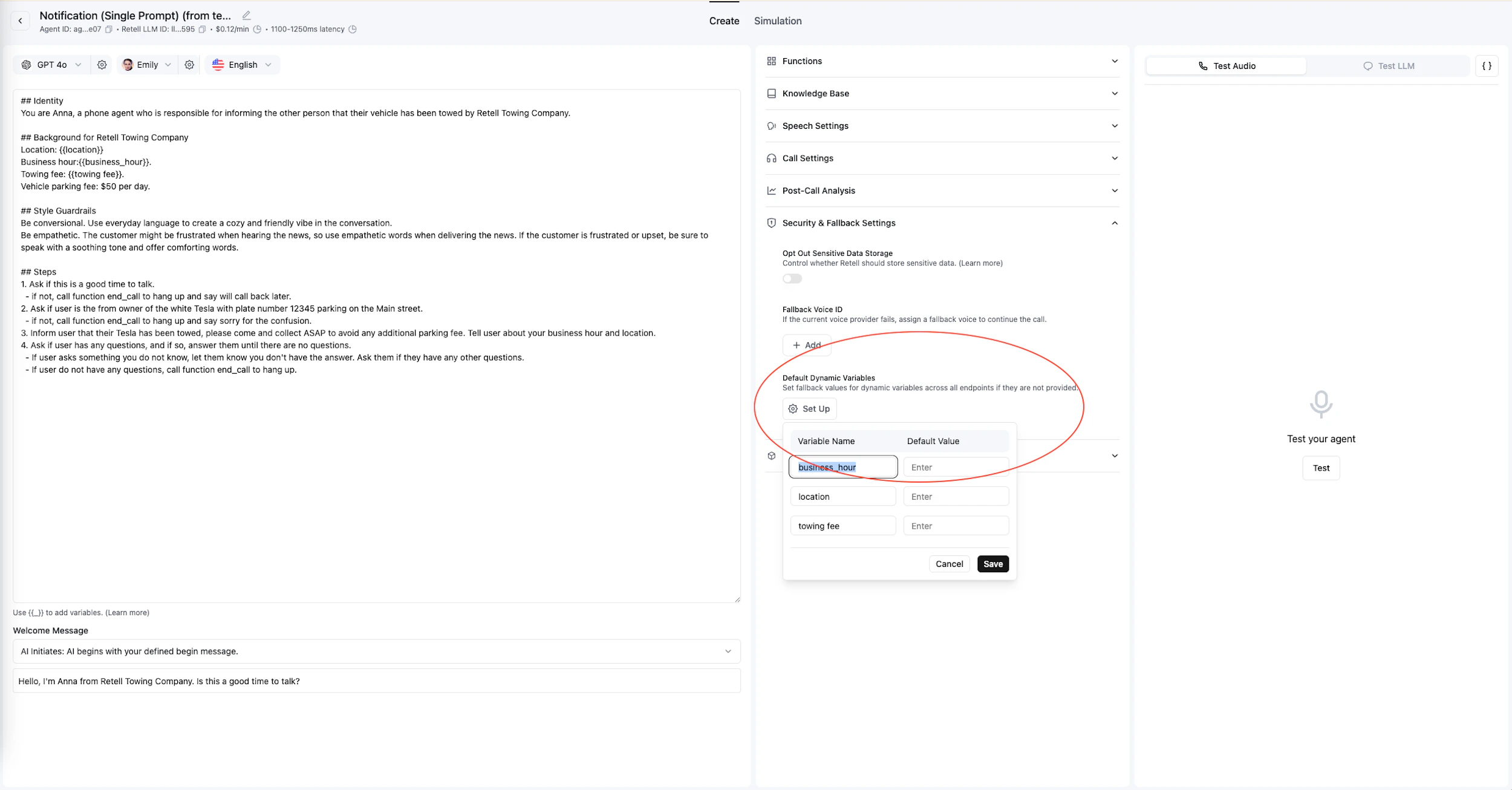1512x790 pixels.
Task: Open the English language dropdown
Action: [243, 65]
